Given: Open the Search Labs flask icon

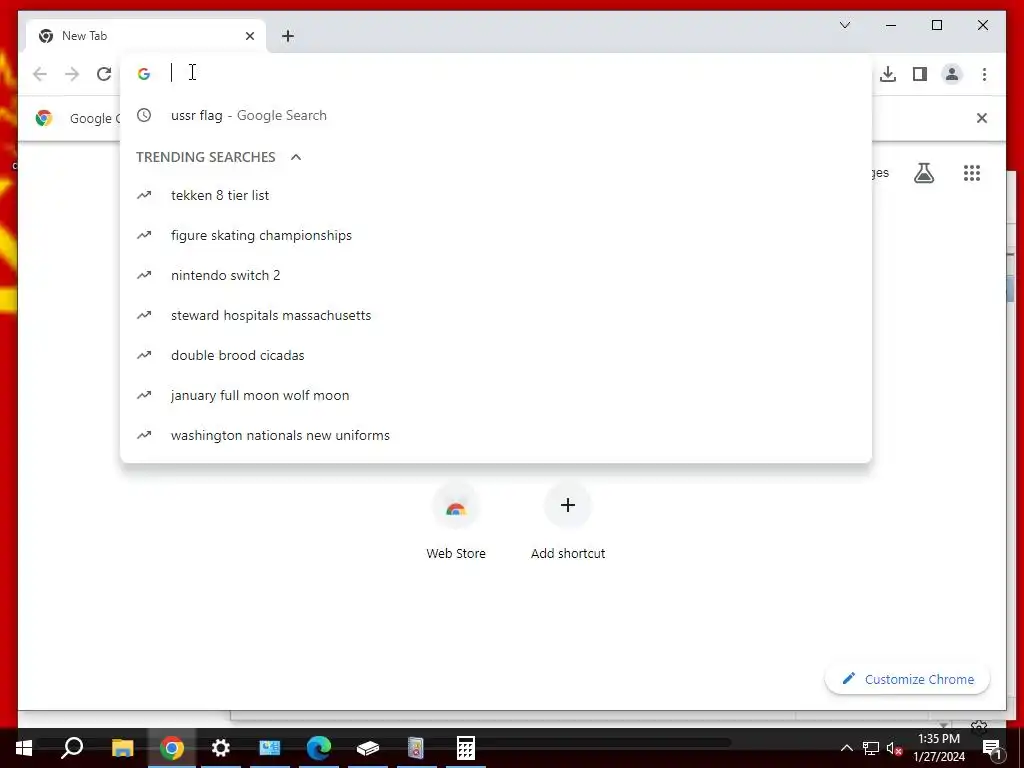Looking at the screenshot, I should pyautogui.click(x=923, y=173).
